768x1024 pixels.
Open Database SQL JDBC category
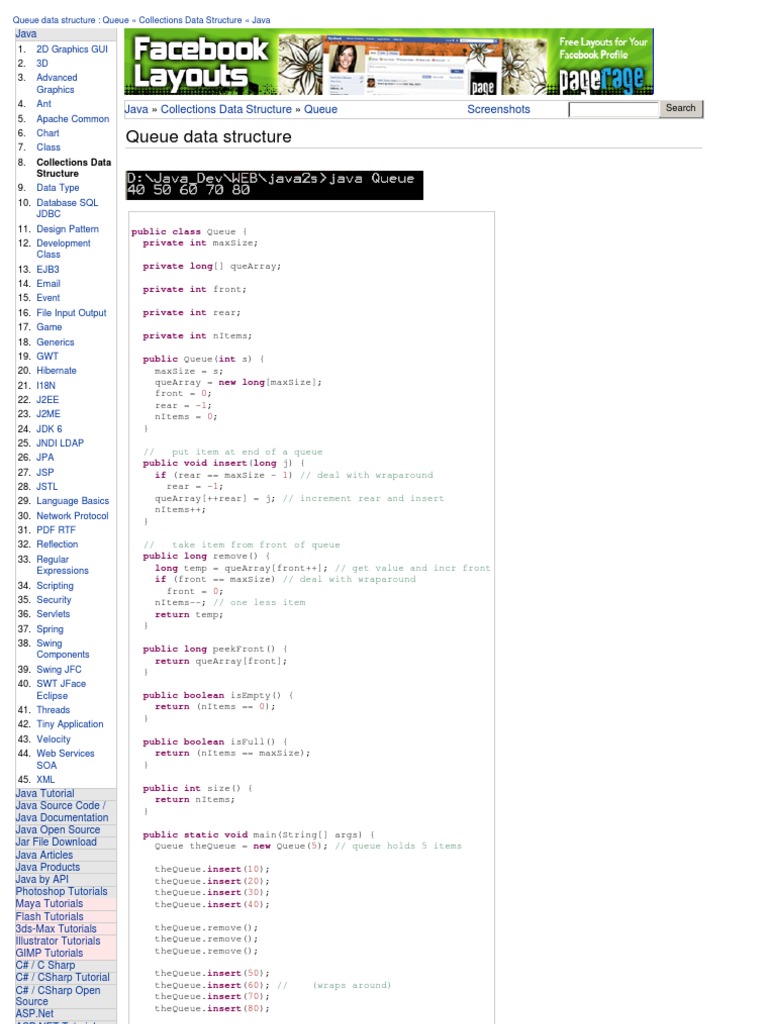click(67, 208)
